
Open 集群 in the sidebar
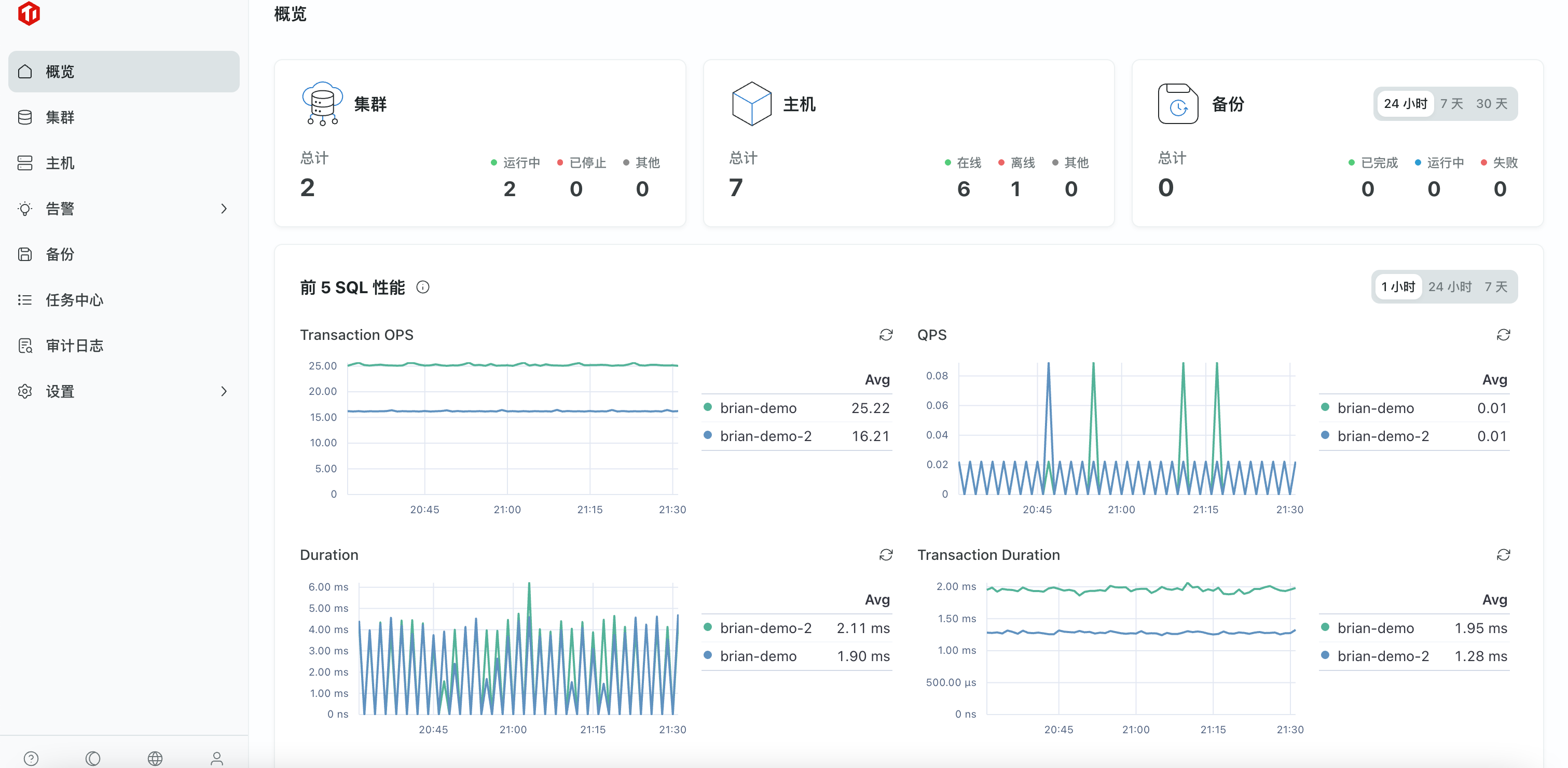[60, 117]
